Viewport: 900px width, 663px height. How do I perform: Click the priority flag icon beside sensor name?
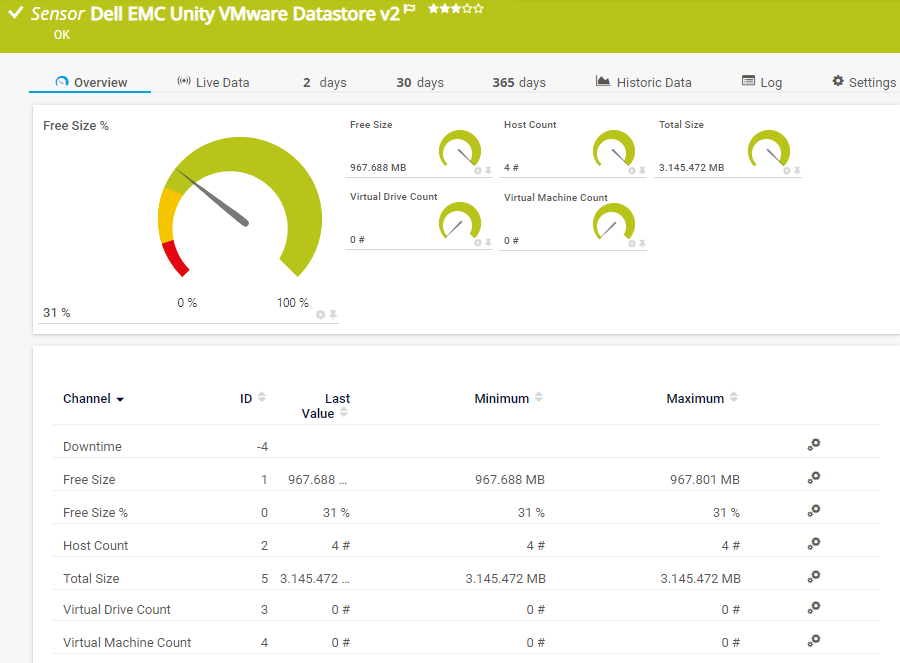pos(409,10)
